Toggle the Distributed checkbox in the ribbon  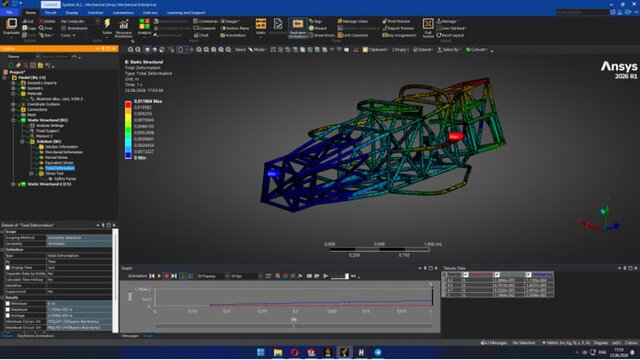point(64,28)
